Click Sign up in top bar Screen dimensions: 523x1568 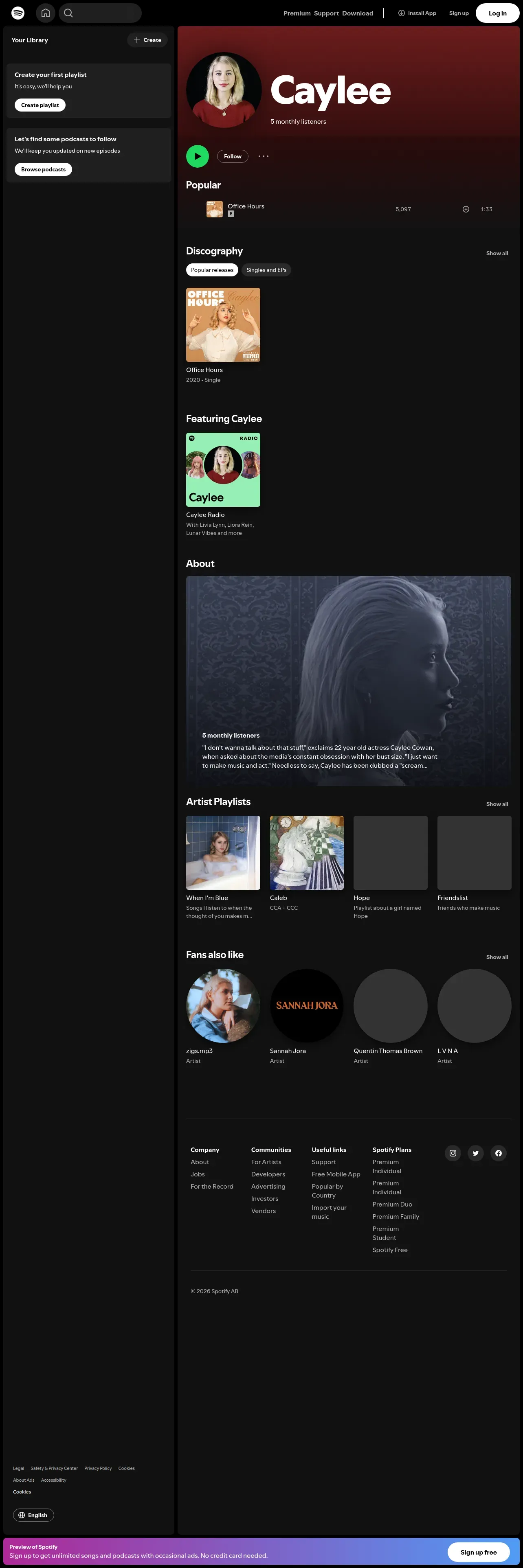[x=459, y=13]
